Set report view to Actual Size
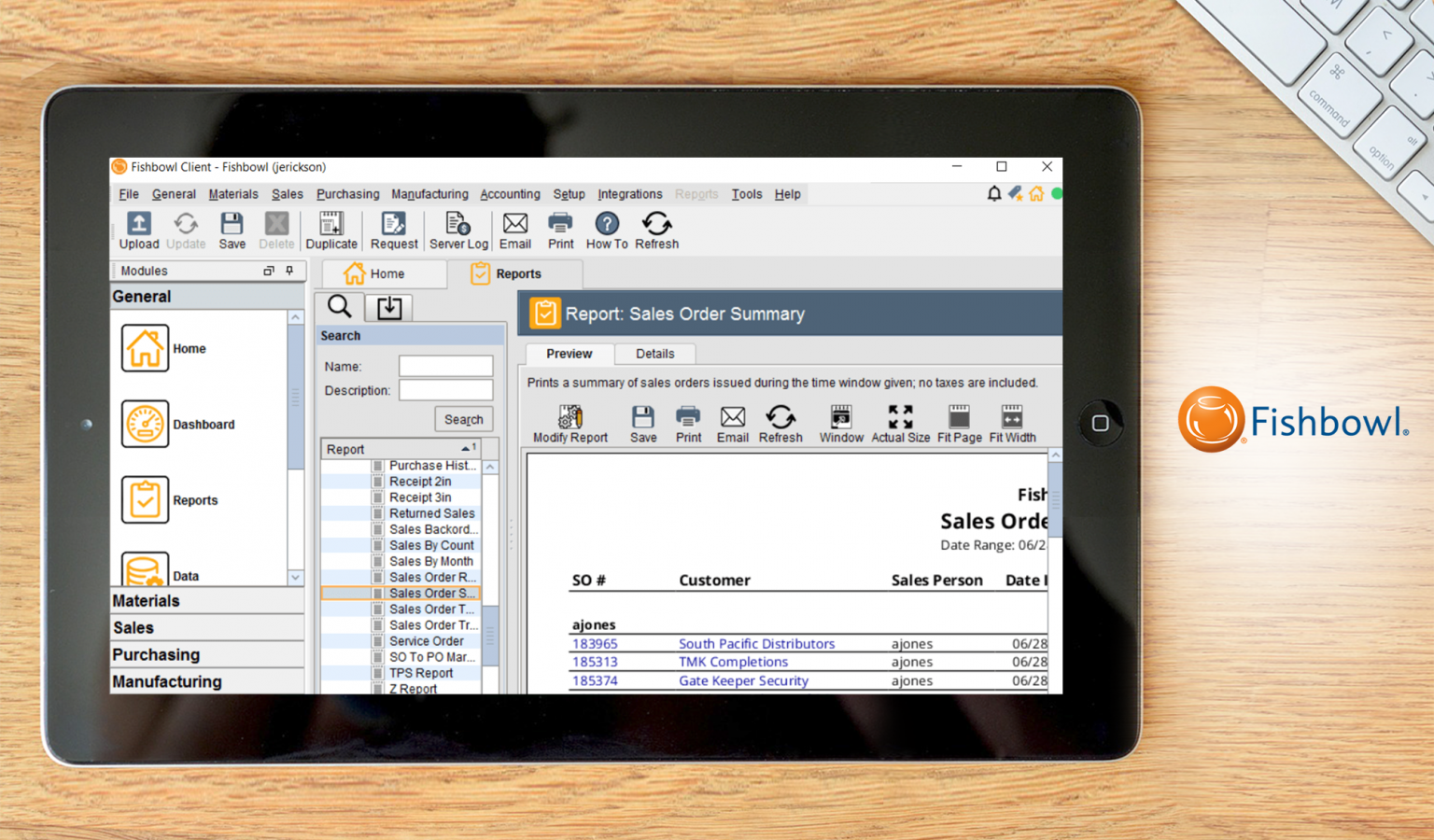This screenshot has height=840, width=1434. pos(899,422)
